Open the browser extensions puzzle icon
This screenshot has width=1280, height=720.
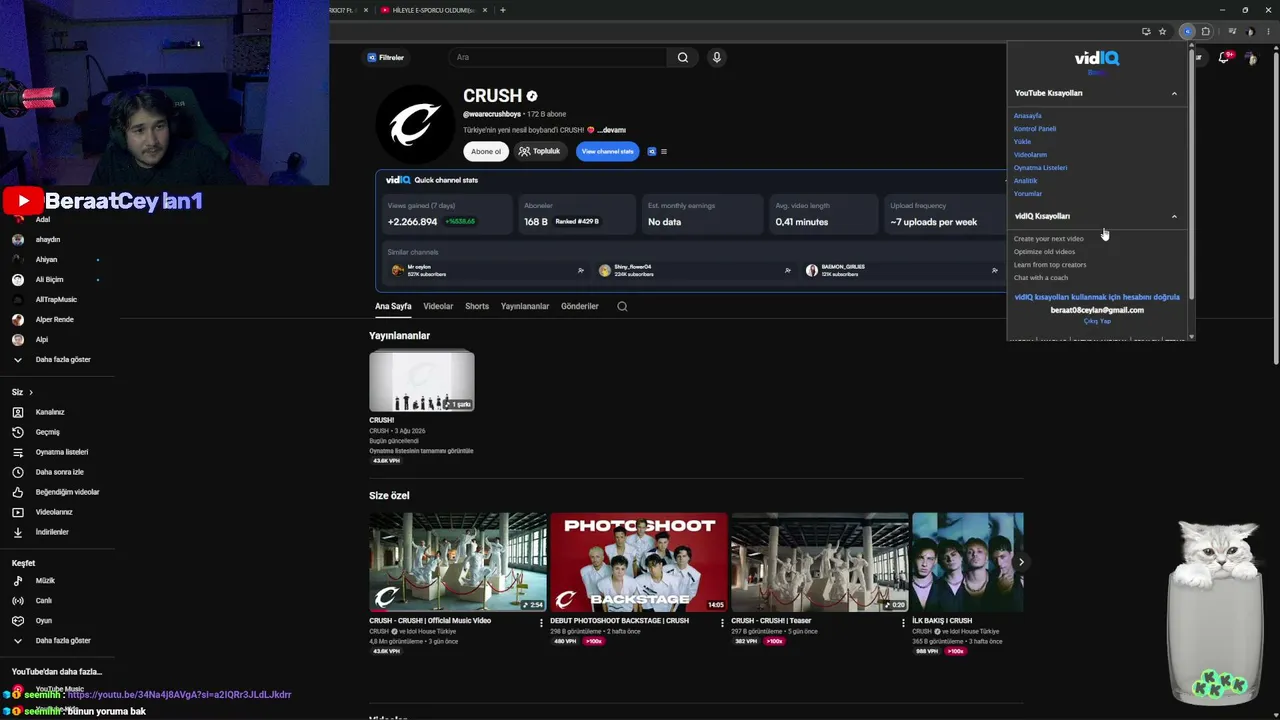click(1205, 31)
